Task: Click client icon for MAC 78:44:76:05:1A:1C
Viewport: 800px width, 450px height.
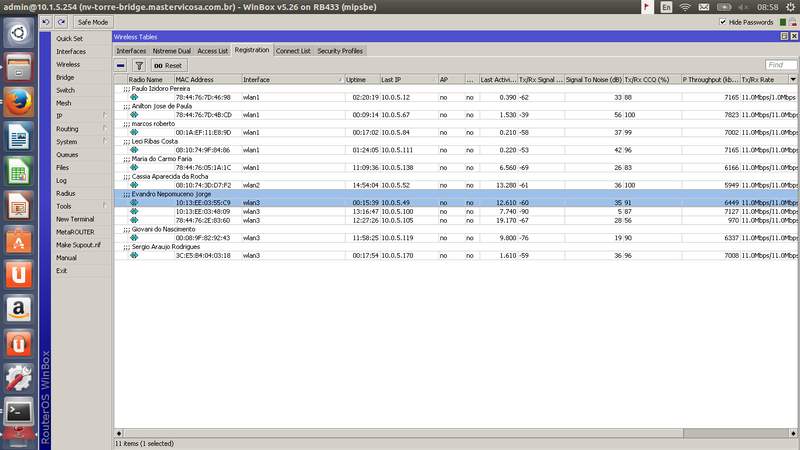Action: 134,167
